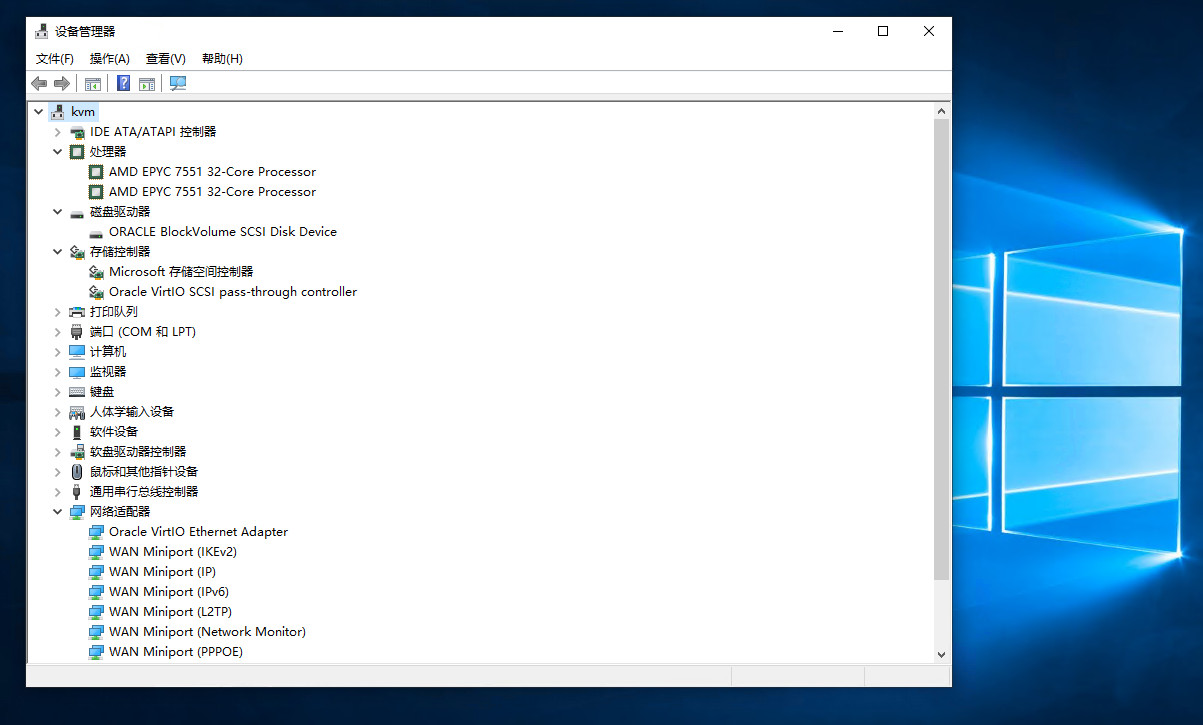Click the Forward arrow in the toolbar
Screen dimensions: 1203x725
tap(62, 84)
